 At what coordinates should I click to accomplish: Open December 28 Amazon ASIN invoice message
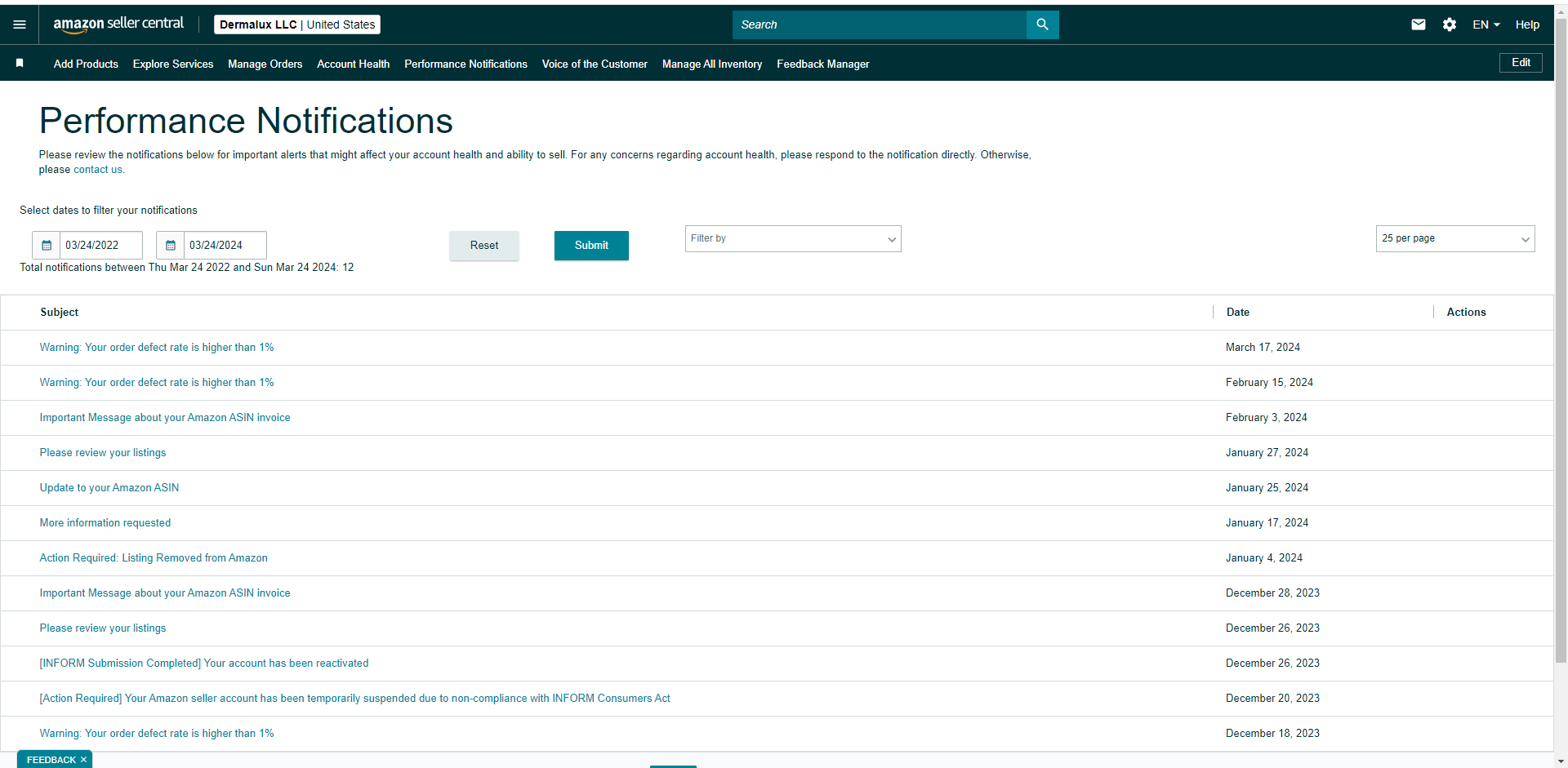[165, 593]
